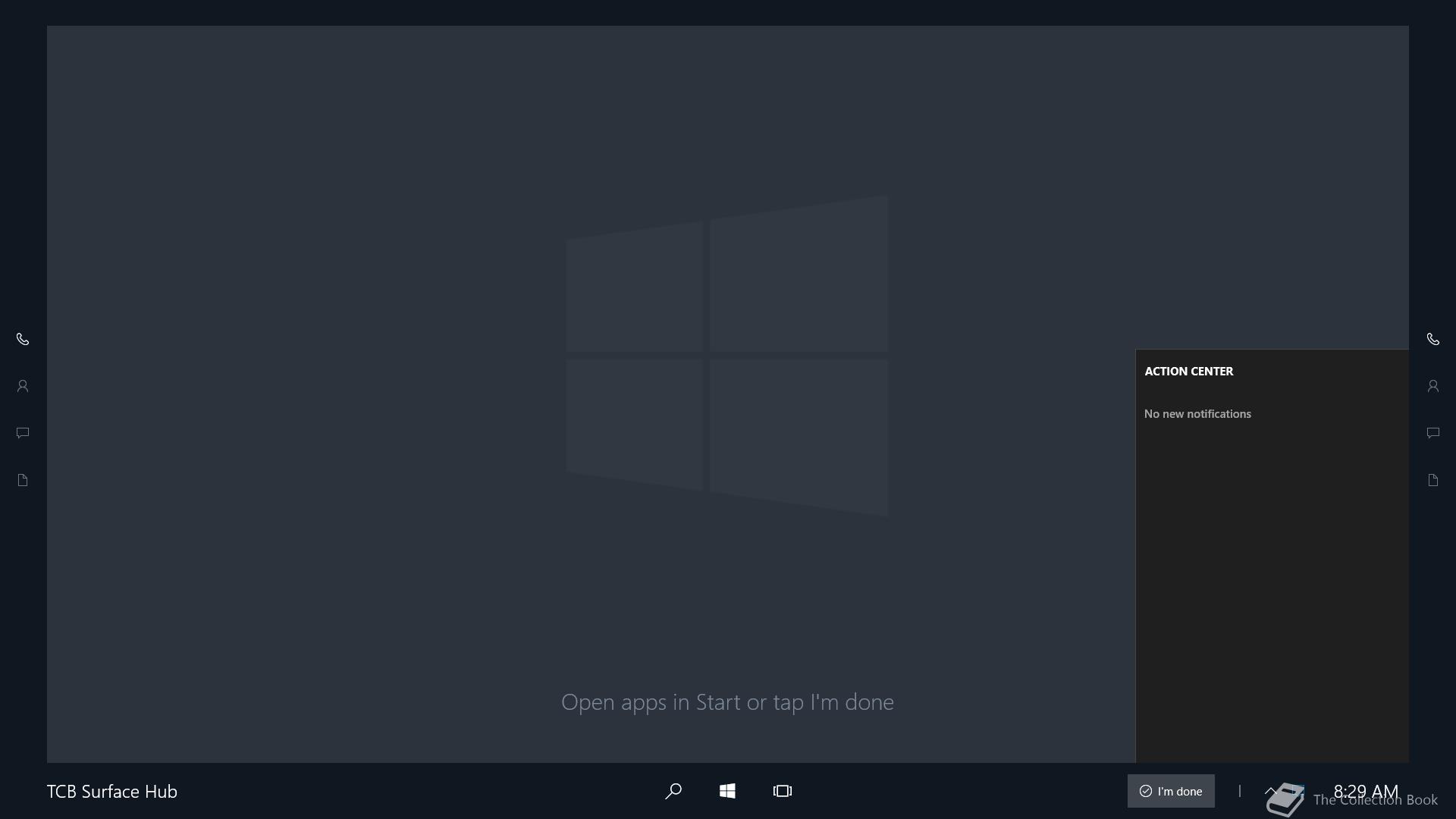This screenshot has height=819, width=1456.
Task: Click the TCB Surface Hub device name
Action: (112, 791)
